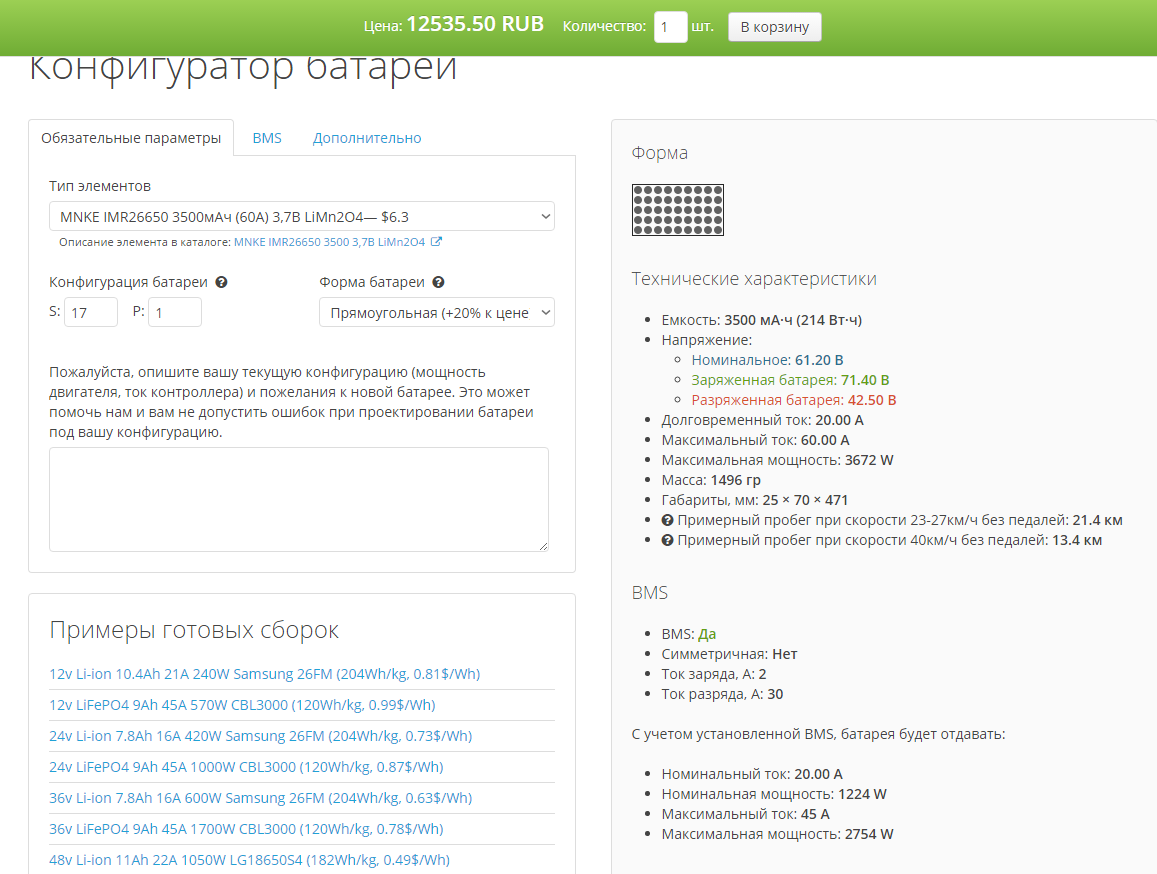Open 12v Li-ion 10.4Ah Samsung 26FM example
1157x874 pixels.
[264, 674]
